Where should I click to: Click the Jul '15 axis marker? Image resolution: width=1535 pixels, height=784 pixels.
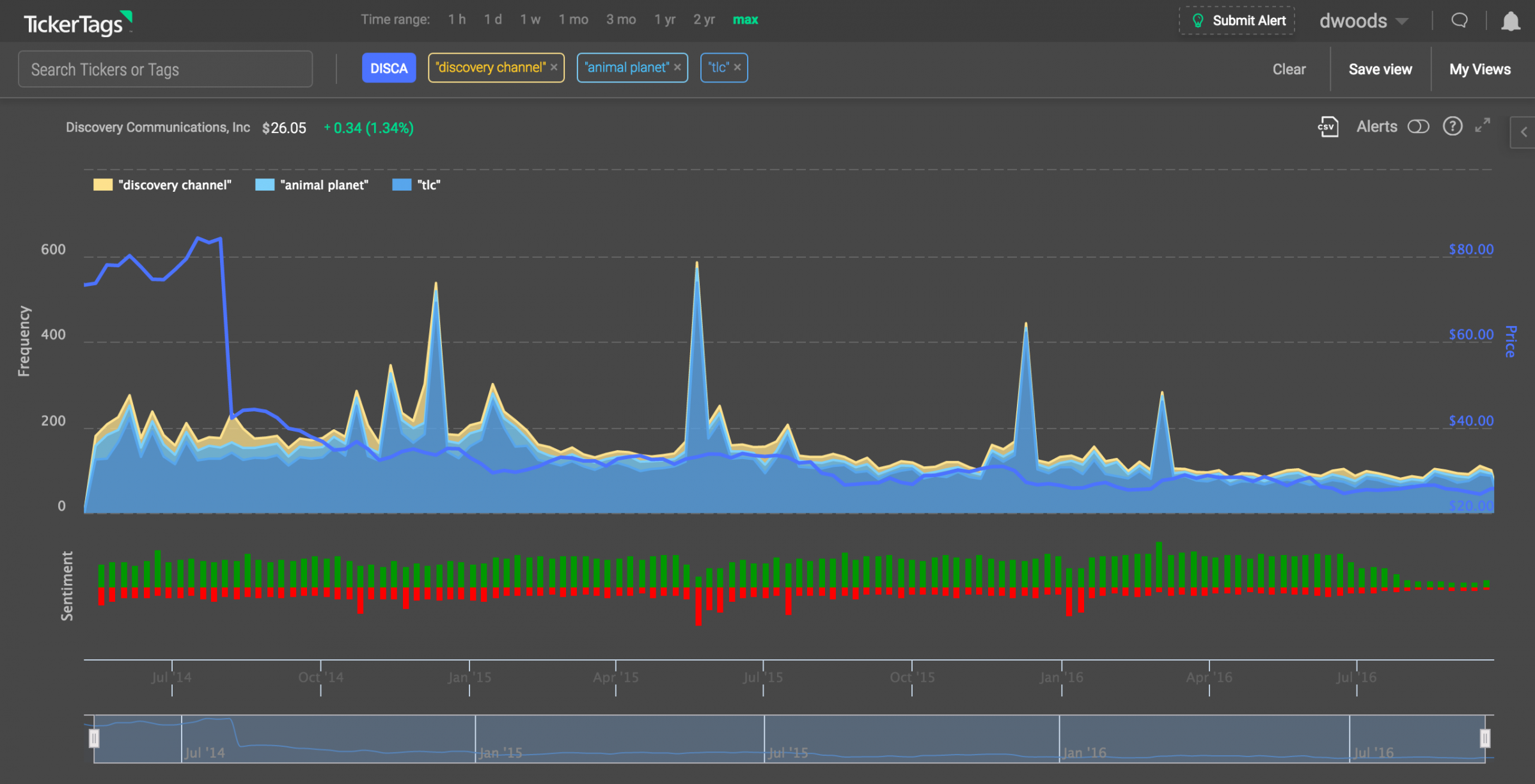point(763,677)
